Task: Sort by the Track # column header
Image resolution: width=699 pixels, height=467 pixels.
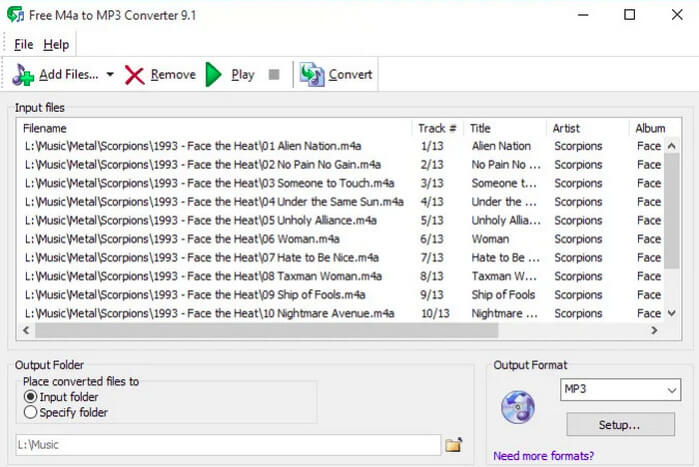Action: tap(438, 128)
